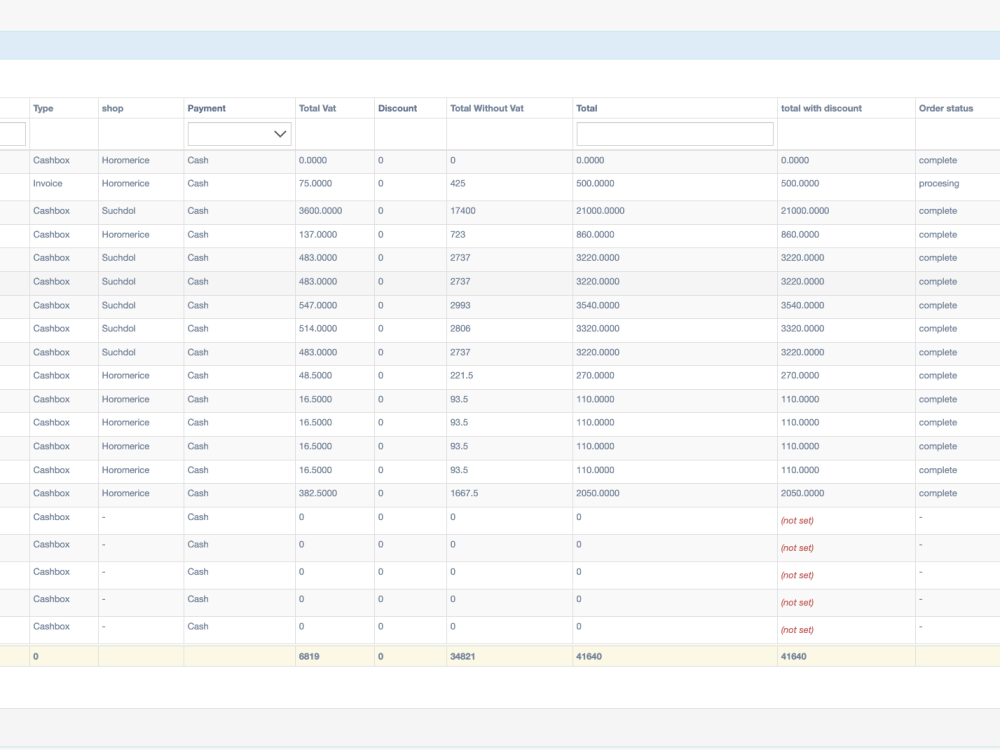Sort by shop column header
Viewport: 1000px width, 750px height.
coord(112,108)
